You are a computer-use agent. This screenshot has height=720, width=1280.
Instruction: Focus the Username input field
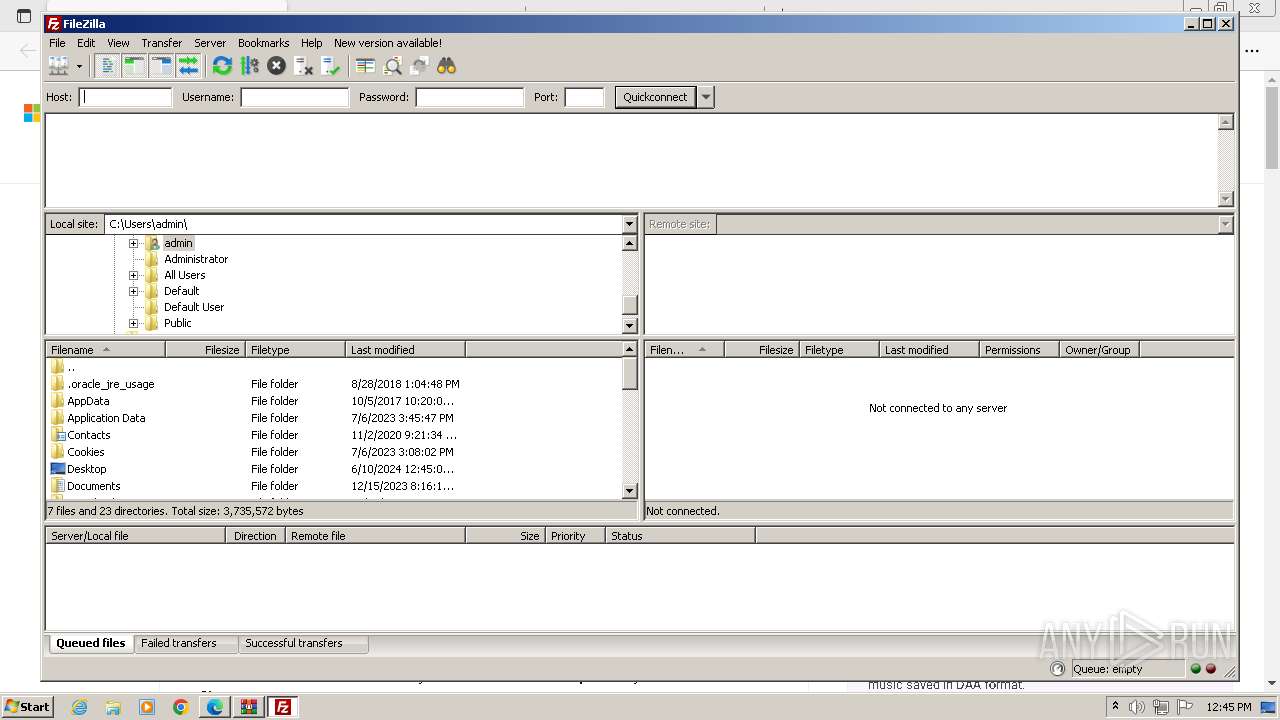pyautogui.click(x=294, y=97)
